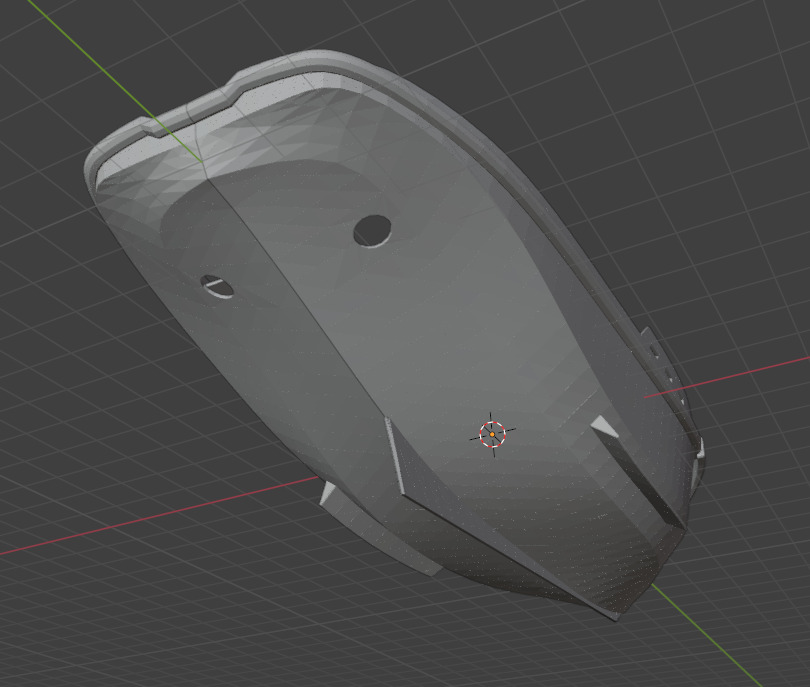Click the small oval slotted hole on the shell
This screenshot has width=810, height=687.
point(217,286)
